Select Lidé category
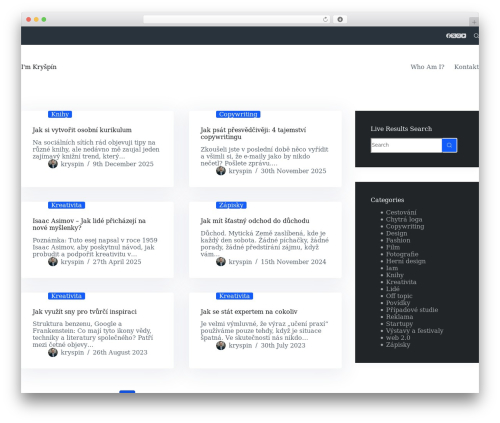500x423 pixels. coord(393,289)
